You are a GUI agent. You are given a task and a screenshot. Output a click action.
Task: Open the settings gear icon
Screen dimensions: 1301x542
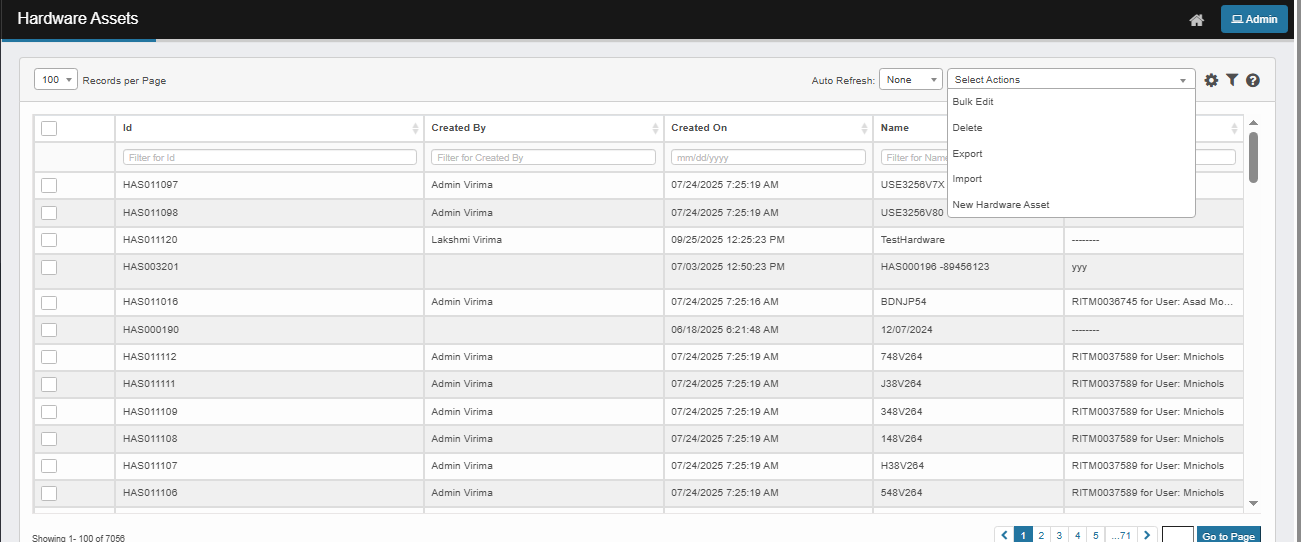[1211, 80]
